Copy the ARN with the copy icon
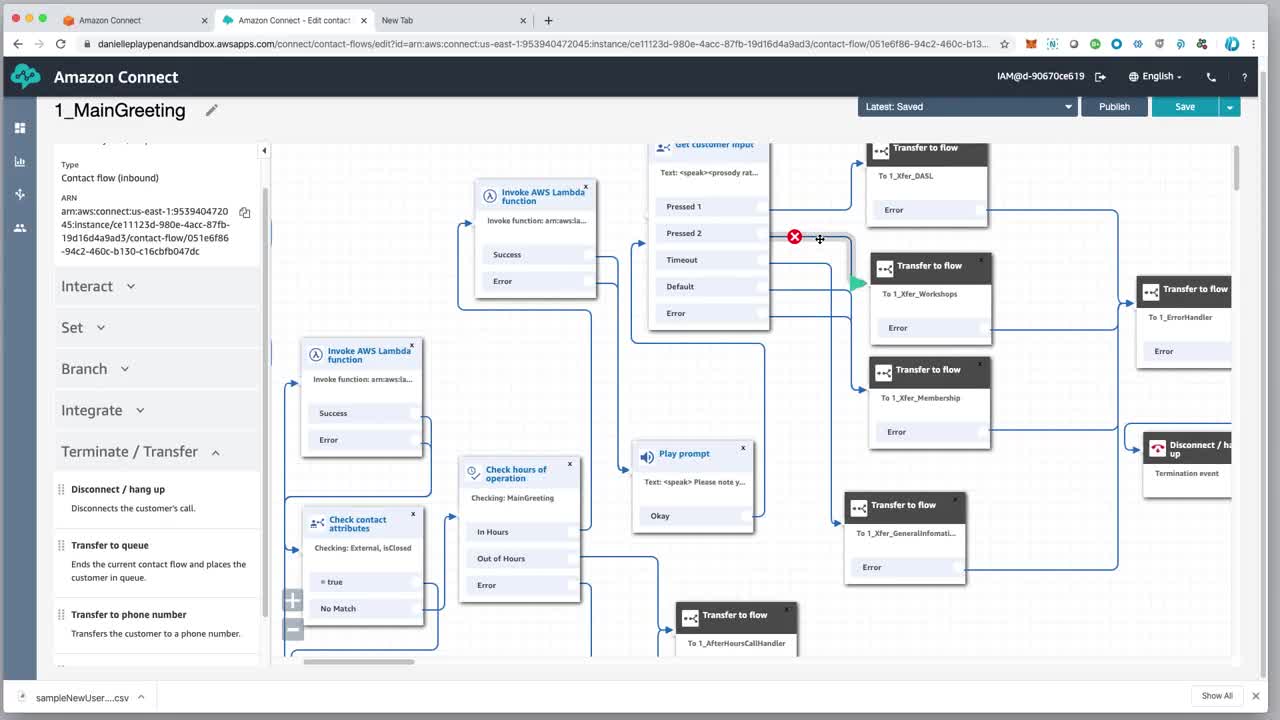This screenshot has width=1280, height=720. tap(244, 212)
